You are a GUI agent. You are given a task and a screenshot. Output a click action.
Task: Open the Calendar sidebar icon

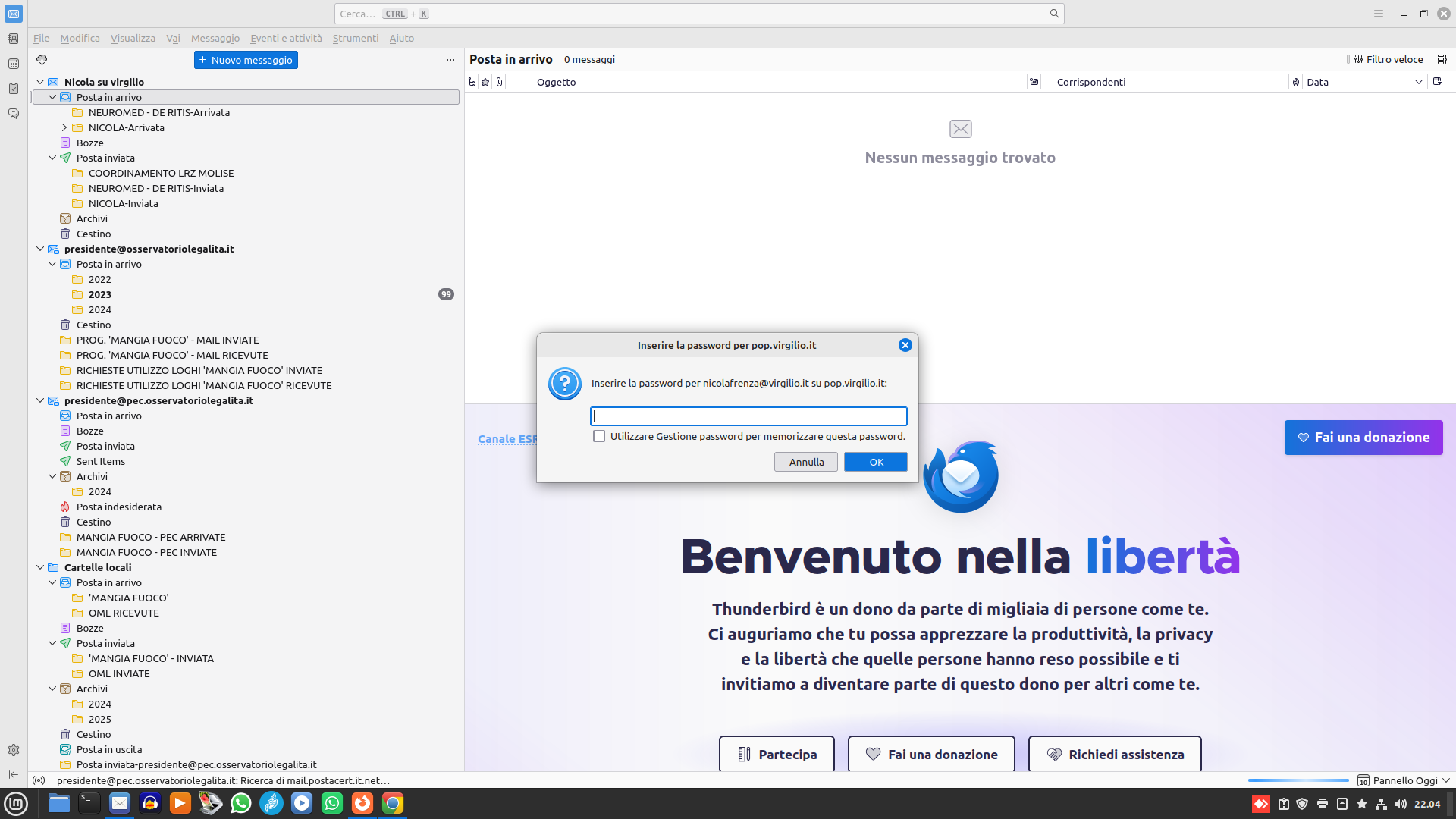[14, 64]
